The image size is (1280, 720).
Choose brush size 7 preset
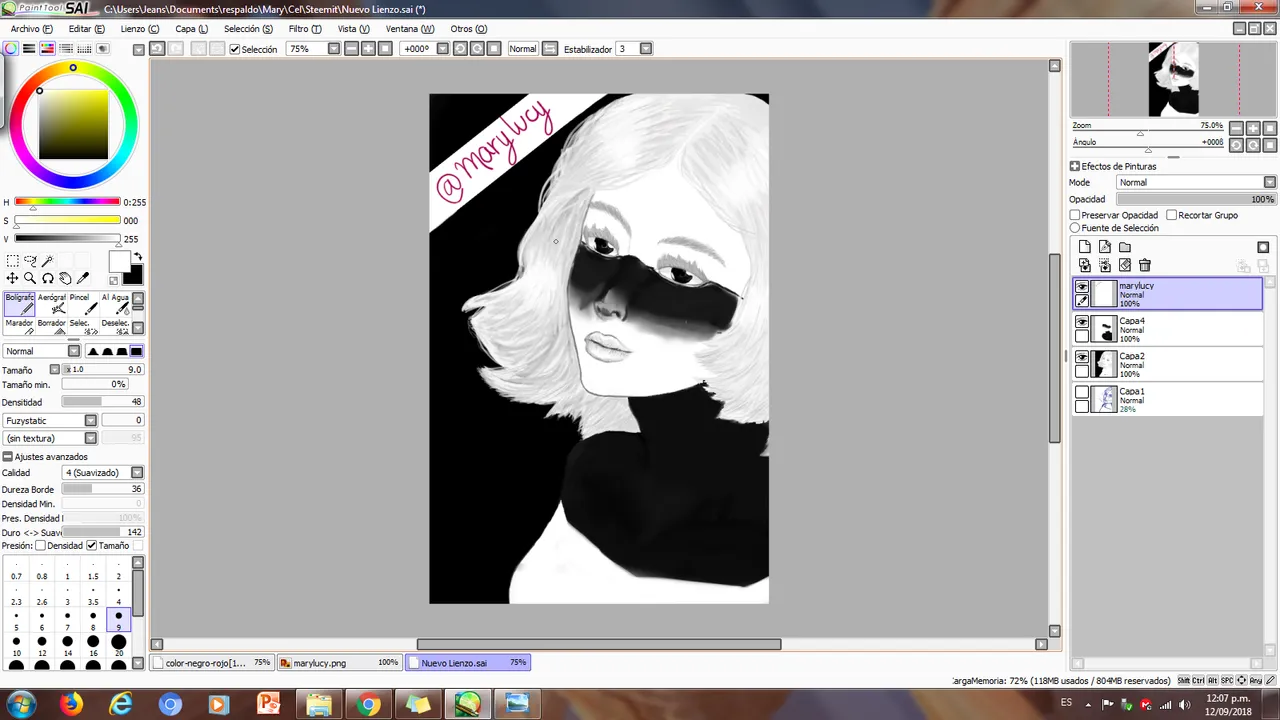tap(67, 622)
